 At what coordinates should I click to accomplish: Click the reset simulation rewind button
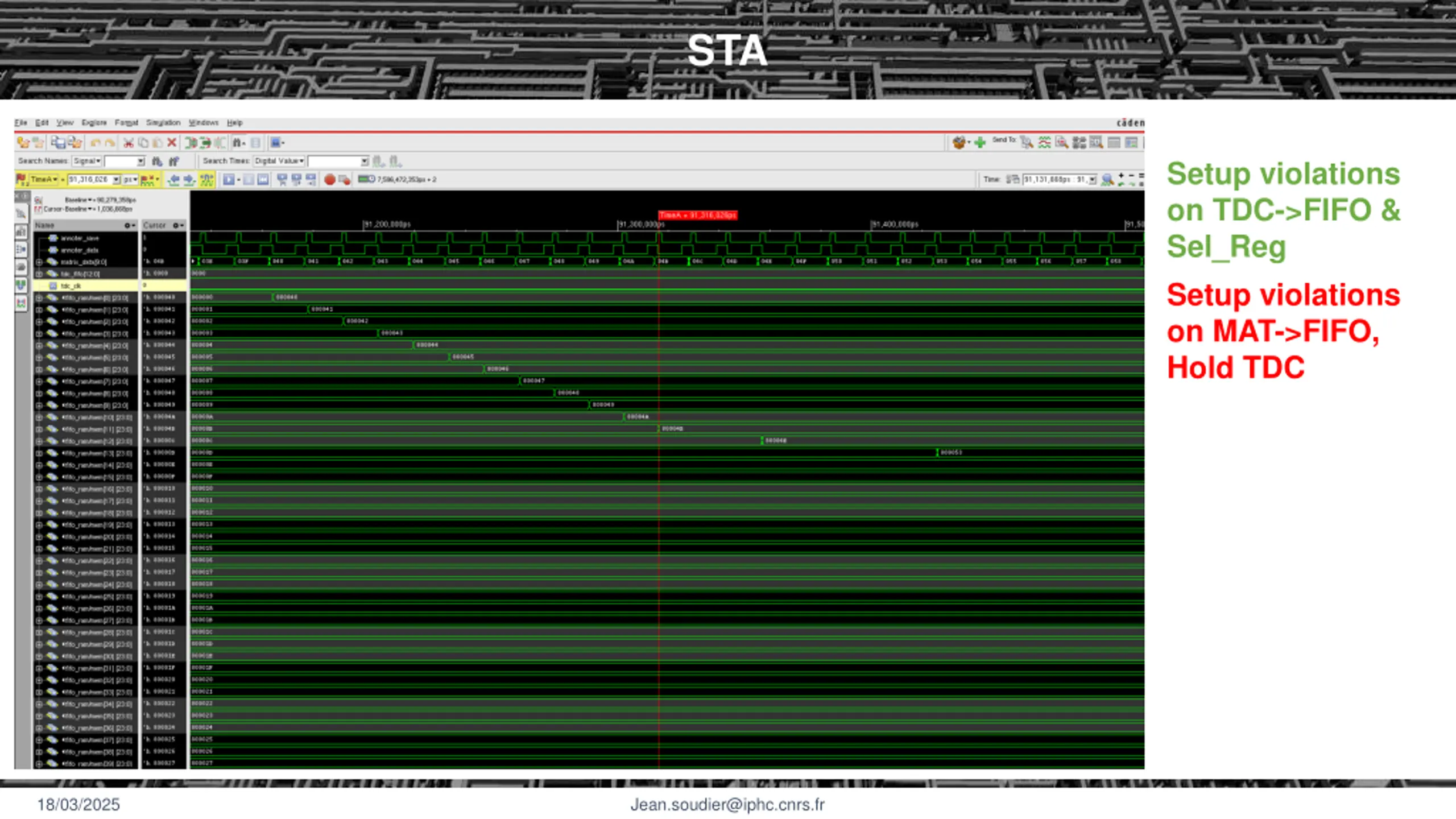pyautogui.click(x=263, y=180)
